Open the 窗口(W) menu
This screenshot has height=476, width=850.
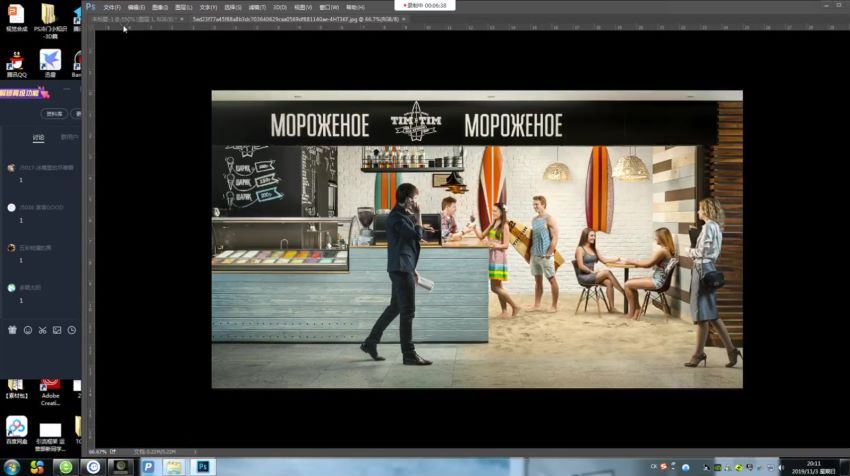[329, 8]
